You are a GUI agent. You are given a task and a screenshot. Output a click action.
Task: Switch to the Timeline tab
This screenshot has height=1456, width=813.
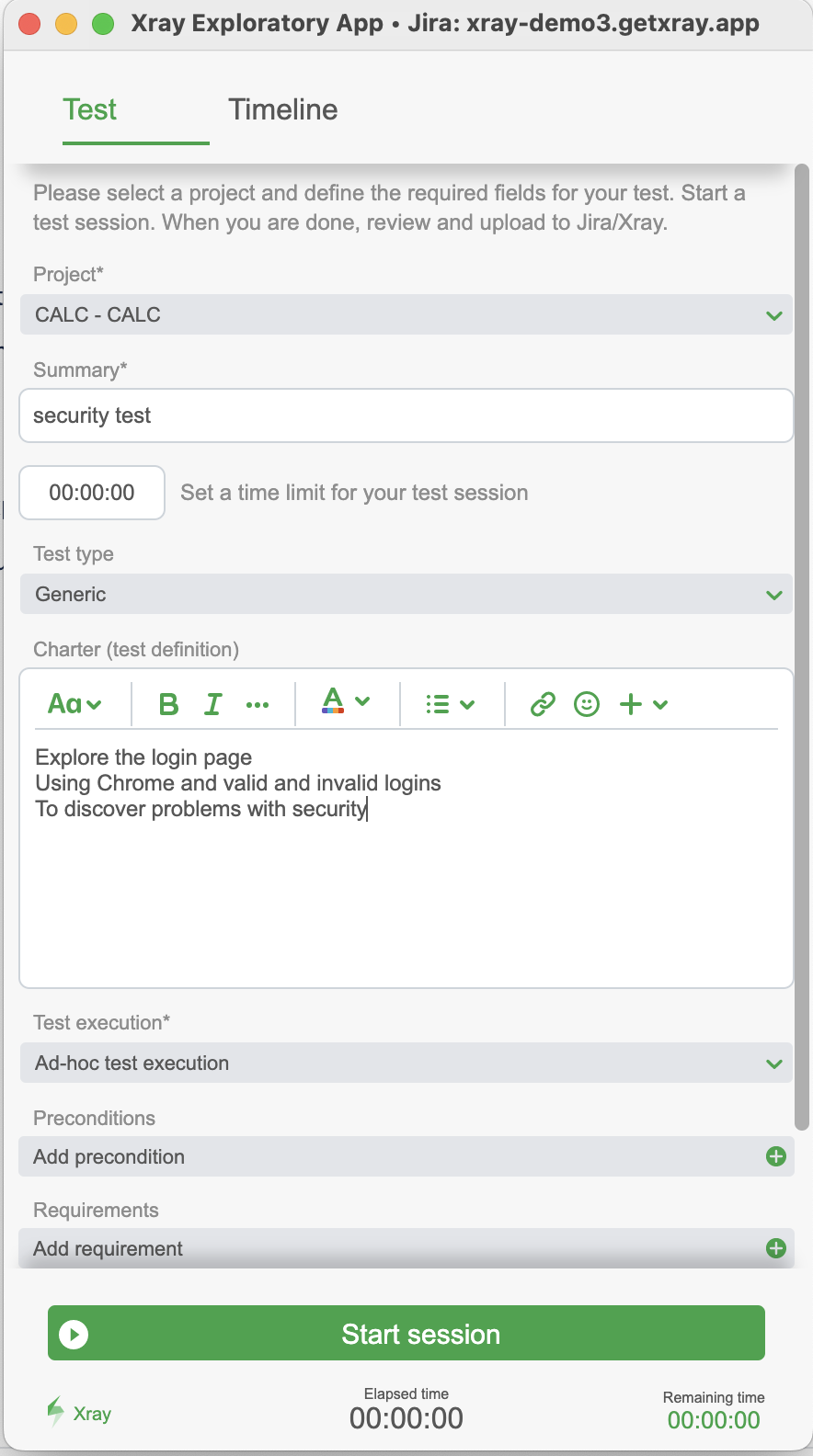283,109
